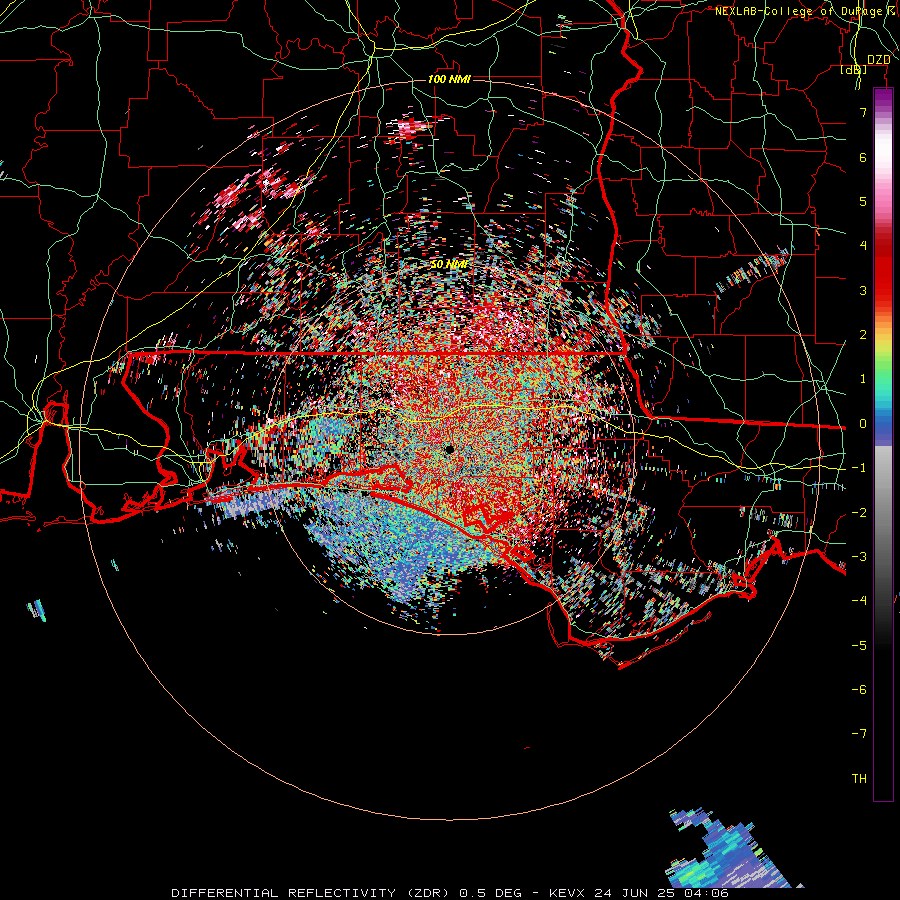The image size is (900, 900).
Task: Click the "5" value on the scale
Action: tap(863, 201)
